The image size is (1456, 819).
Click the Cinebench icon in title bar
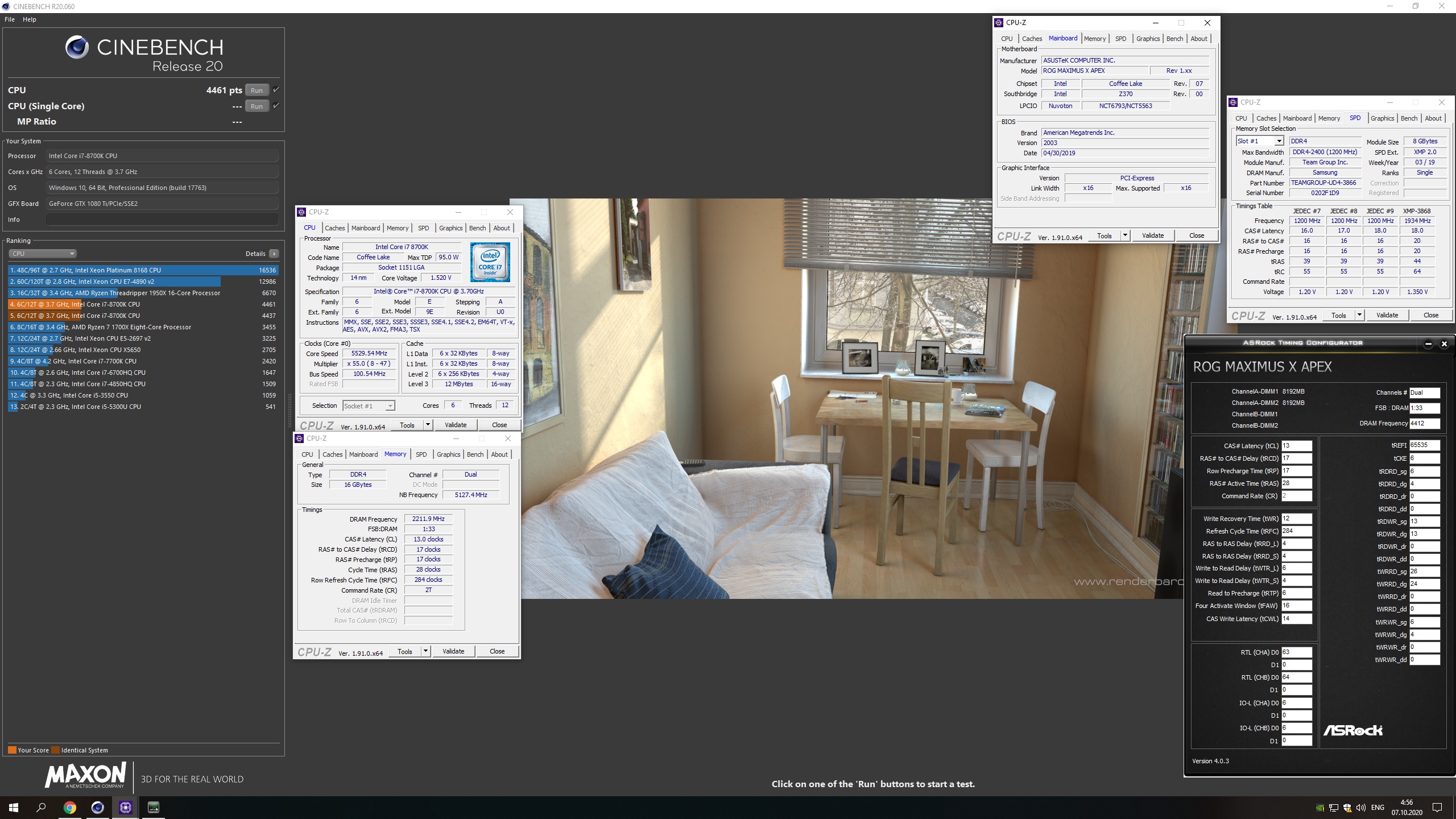click(x=6, y=6)
